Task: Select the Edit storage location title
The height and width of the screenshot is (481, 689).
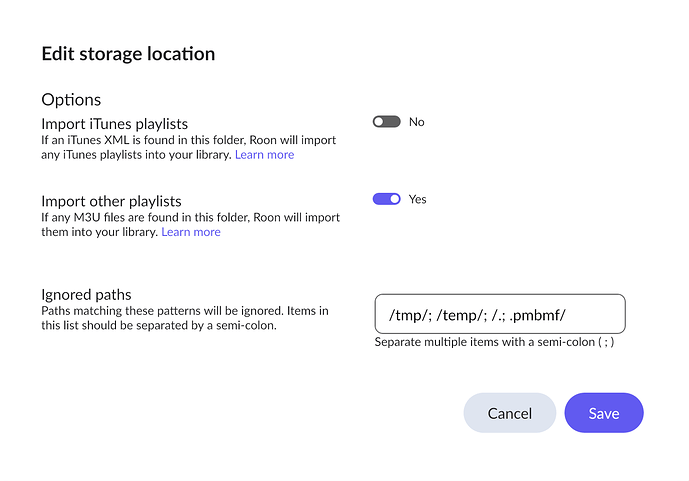Action: [x=128, y=54]
